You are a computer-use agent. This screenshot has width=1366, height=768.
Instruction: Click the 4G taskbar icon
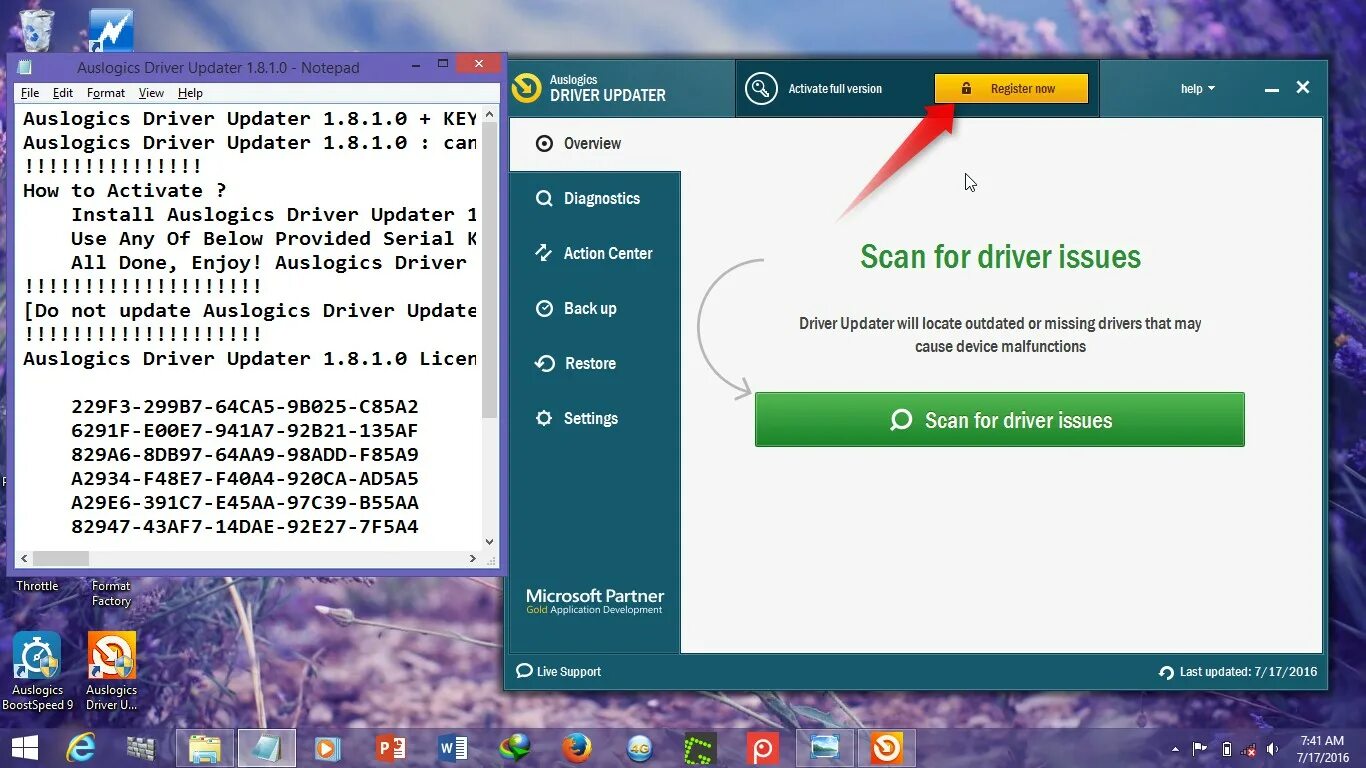point(640,748)
